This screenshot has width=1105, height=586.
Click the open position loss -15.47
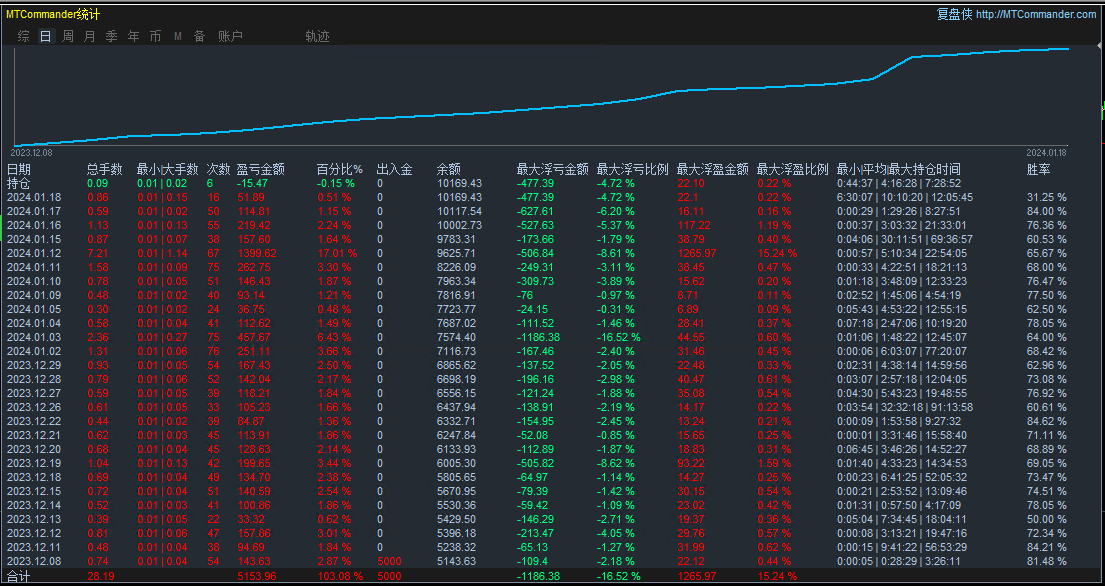[252, 183]
